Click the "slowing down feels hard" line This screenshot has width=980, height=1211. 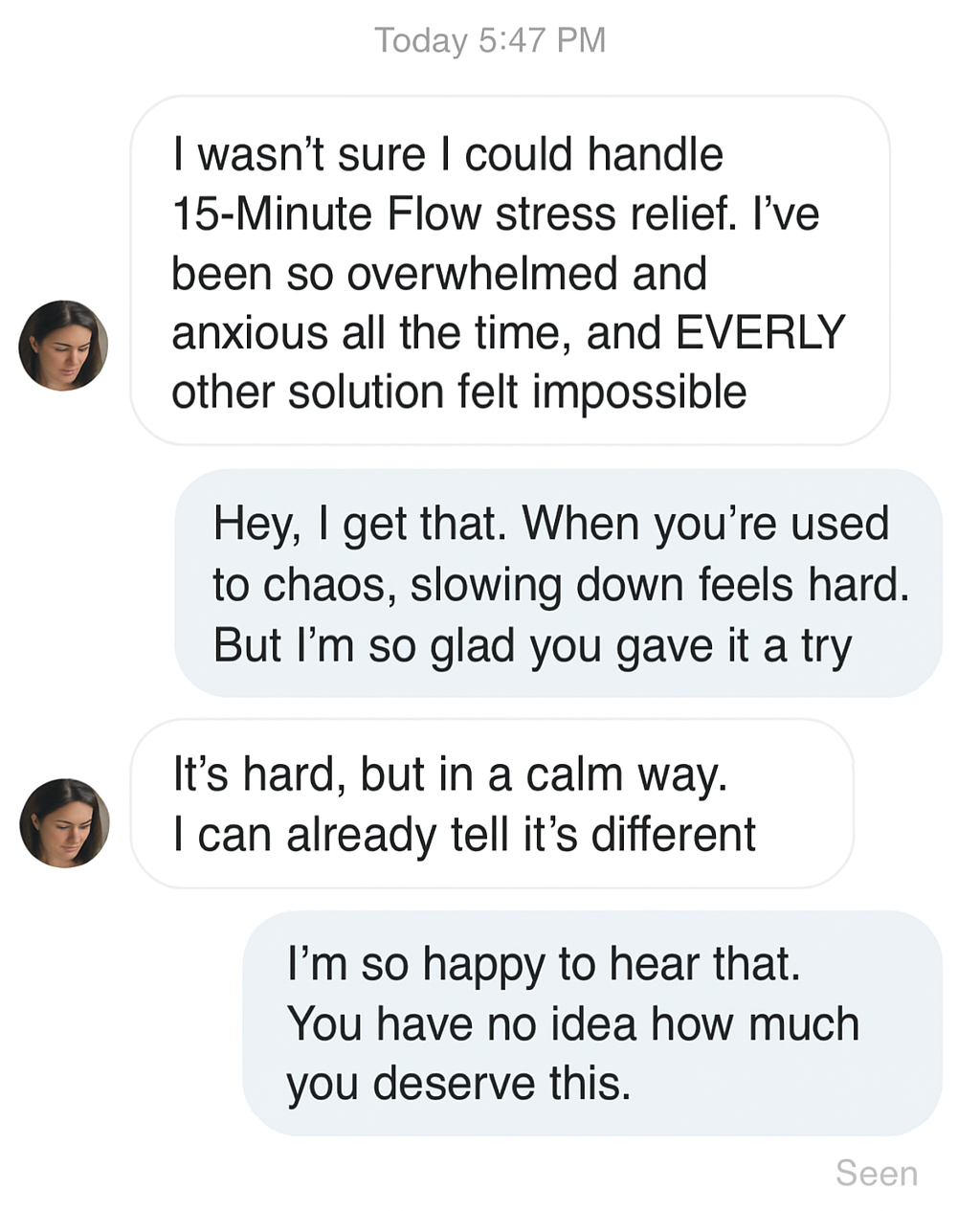click(659, 585)
